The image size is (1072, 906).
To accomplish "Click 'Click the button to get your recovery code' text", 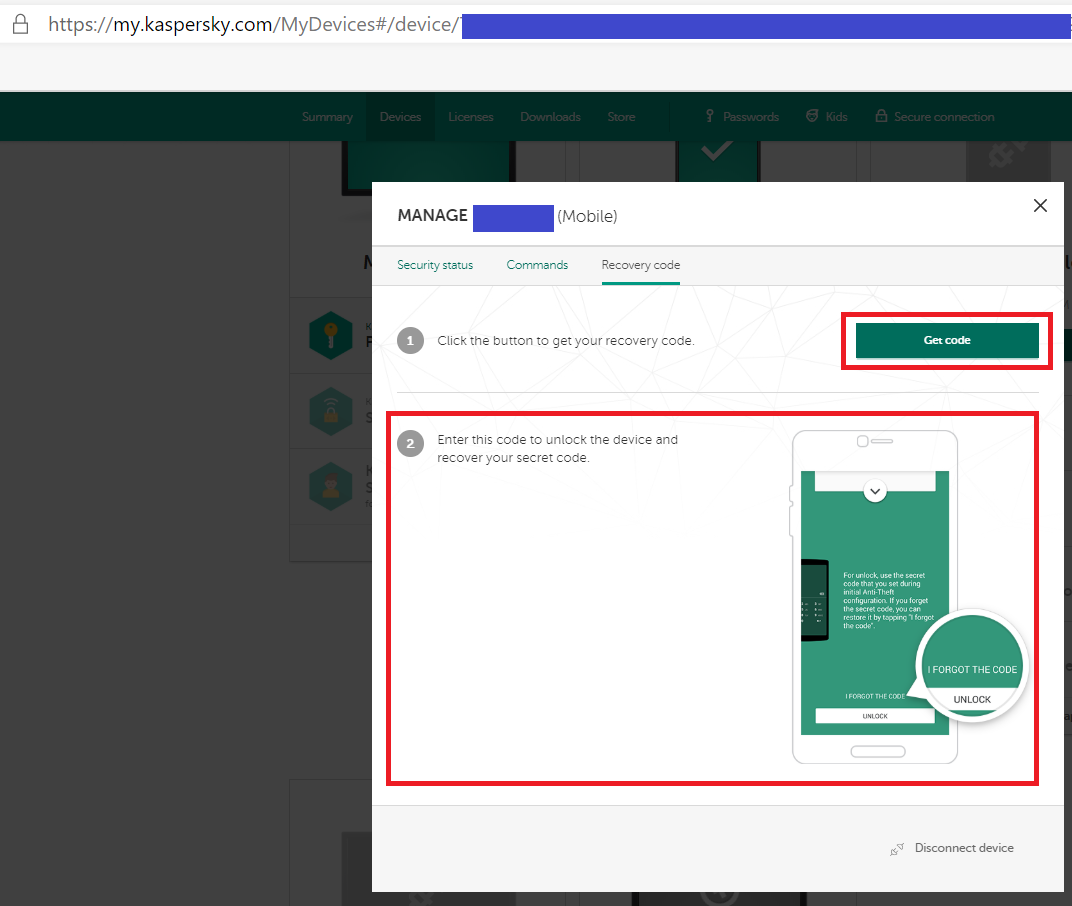I will tap(566, 341).
